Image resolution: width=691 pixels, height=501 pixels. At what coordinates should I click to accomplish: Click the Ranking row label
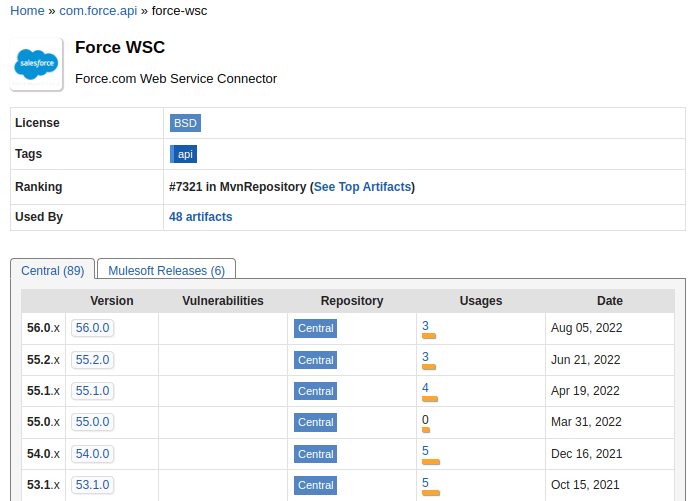coord(38,187)
